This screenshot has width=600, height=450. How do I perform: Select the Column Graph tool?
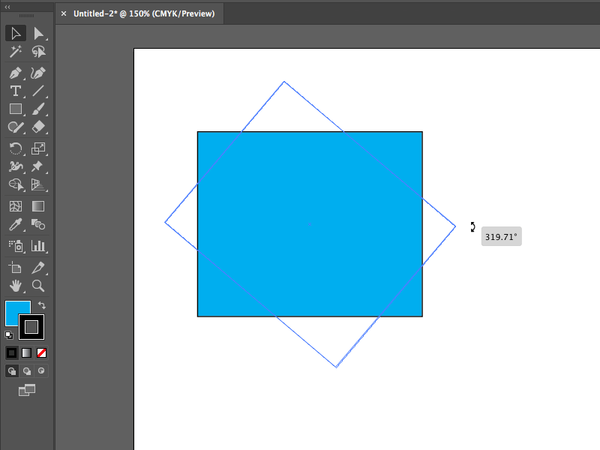point(38,246)
